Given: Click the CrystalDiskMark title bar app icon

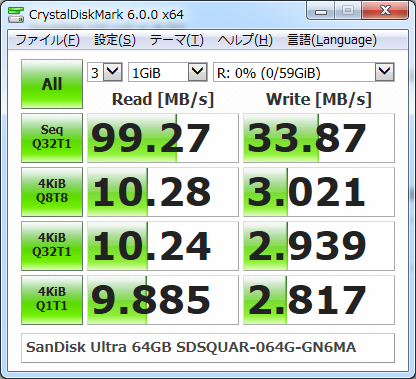Looking at the screenshot, I should (16, 15).
